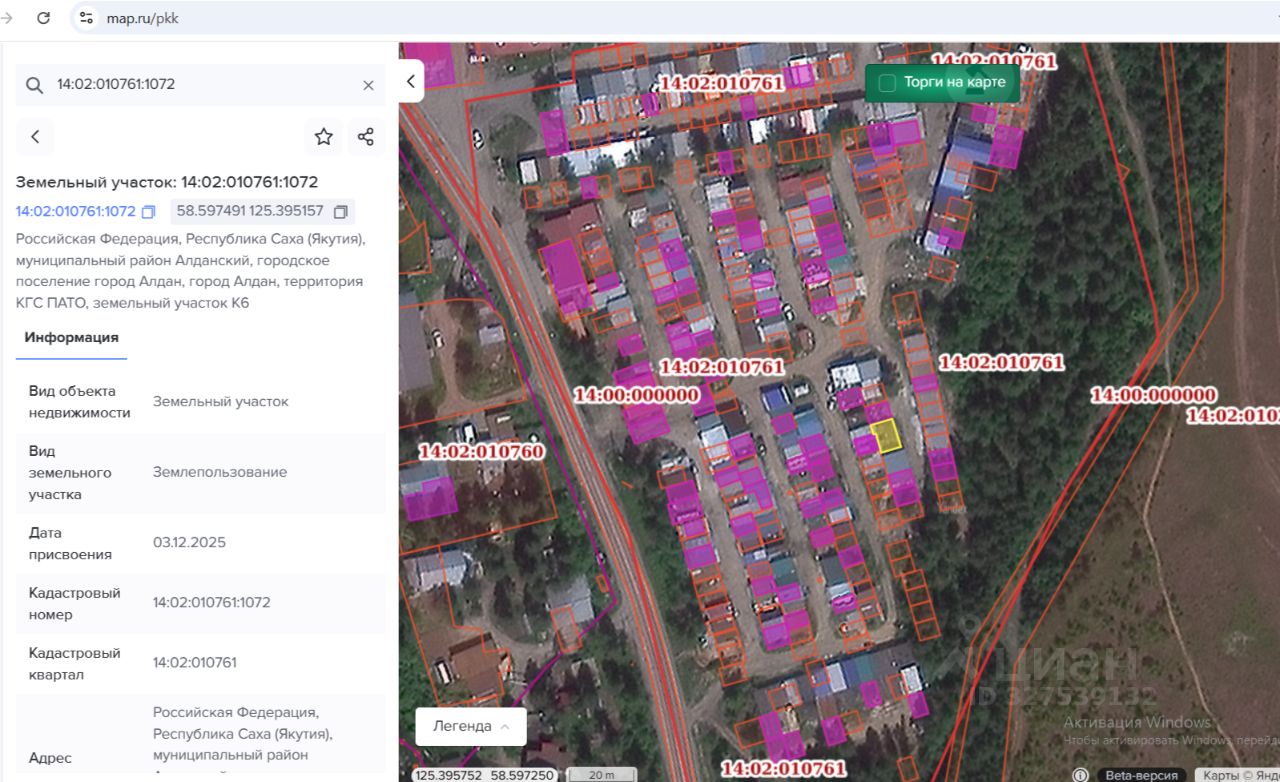The width and height of the screenshot is (1280, 782).
Task: Click the Дата присвоения label
Action: [71, 544]
